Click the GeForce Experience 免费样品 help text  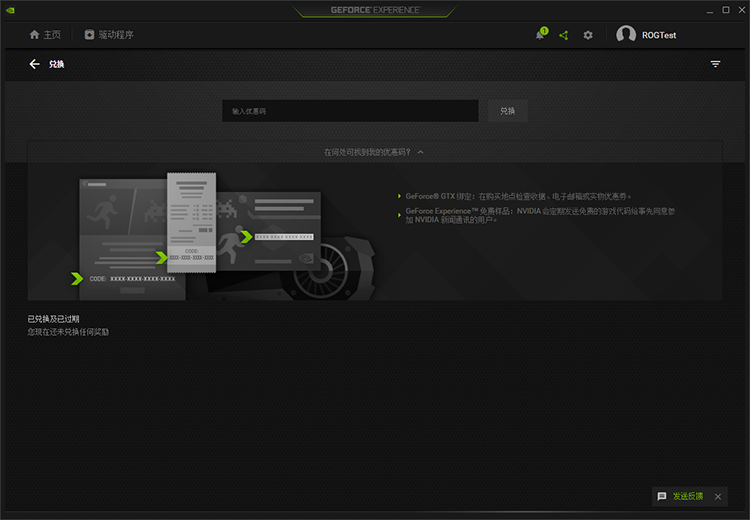540,215
